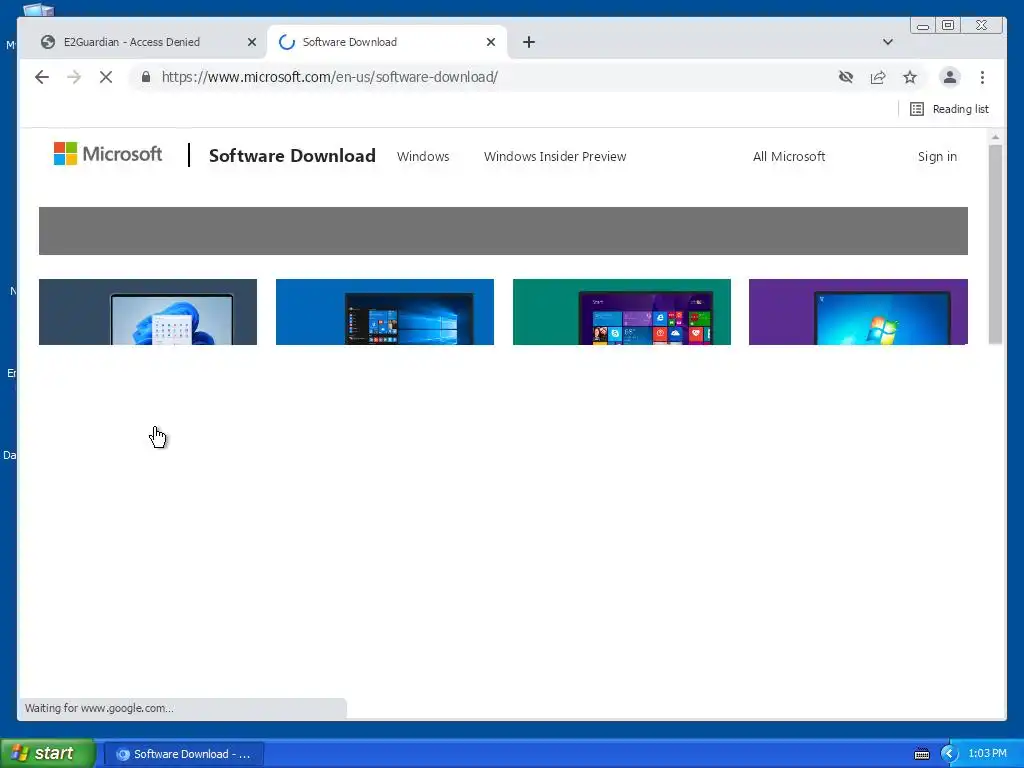Expand the tab search chevron

(888, 42)
